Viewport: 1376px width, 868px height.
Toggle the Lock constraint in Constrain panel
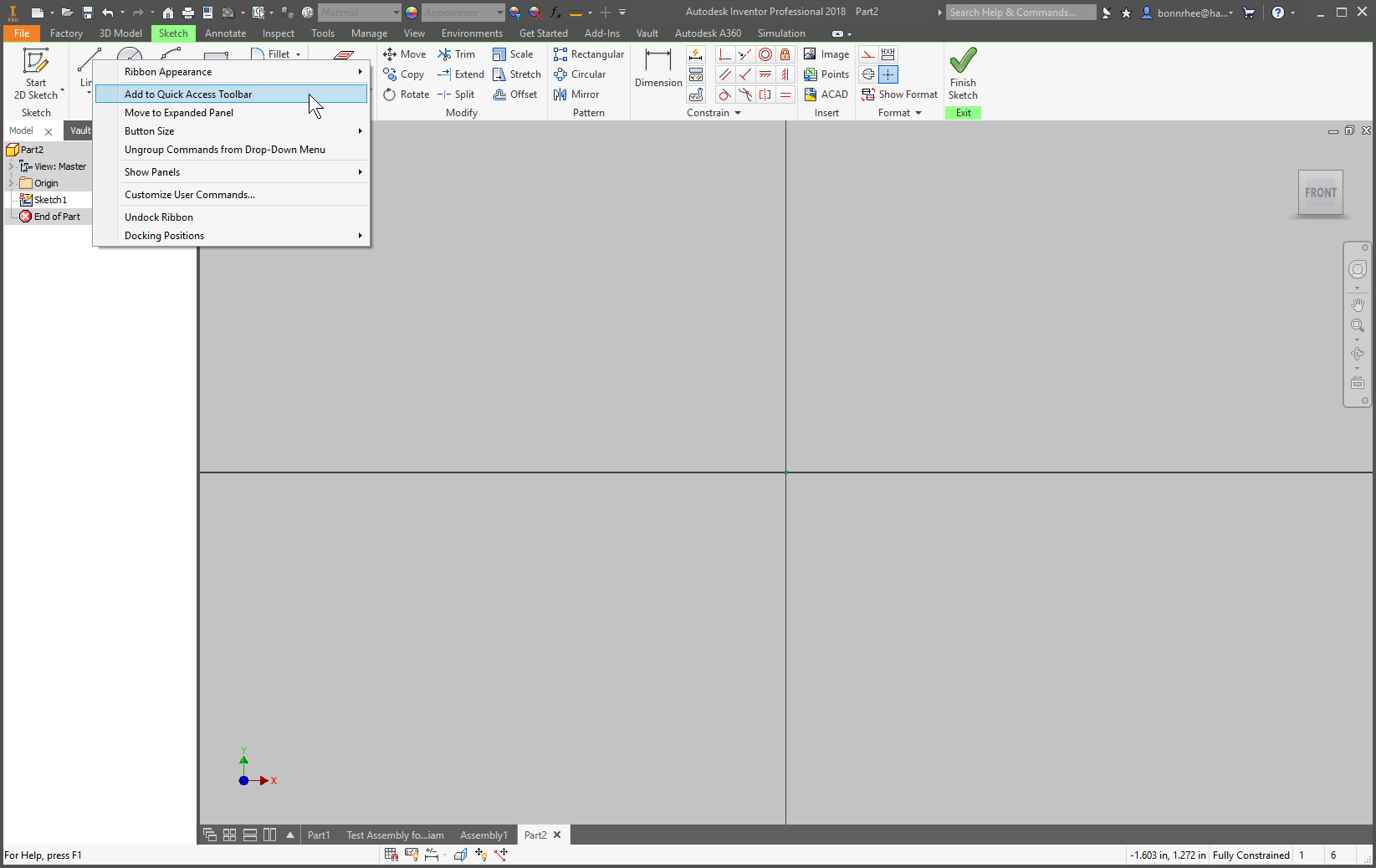pos(785,54)
